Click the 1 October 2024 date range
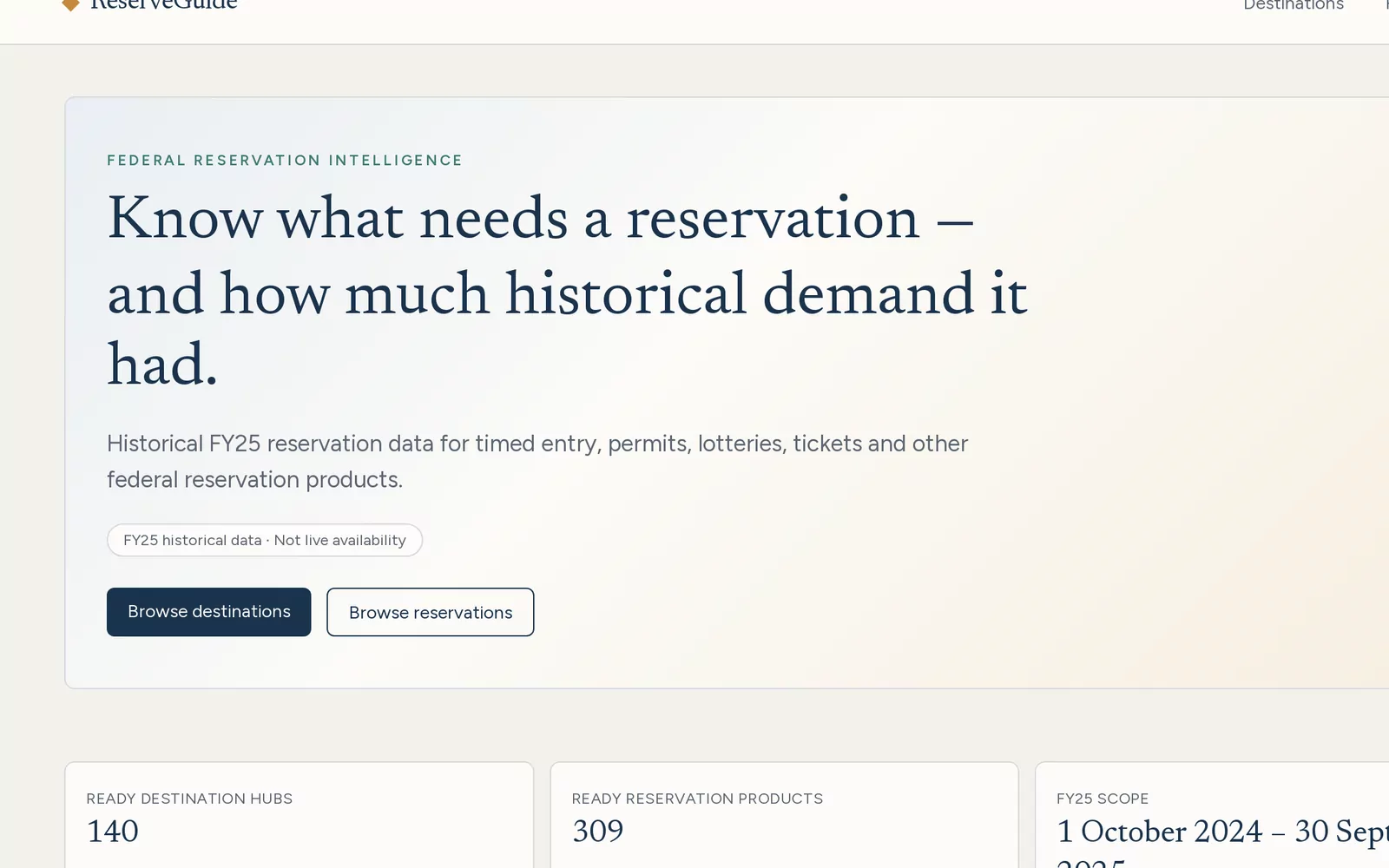 (x=1222, y=842)
